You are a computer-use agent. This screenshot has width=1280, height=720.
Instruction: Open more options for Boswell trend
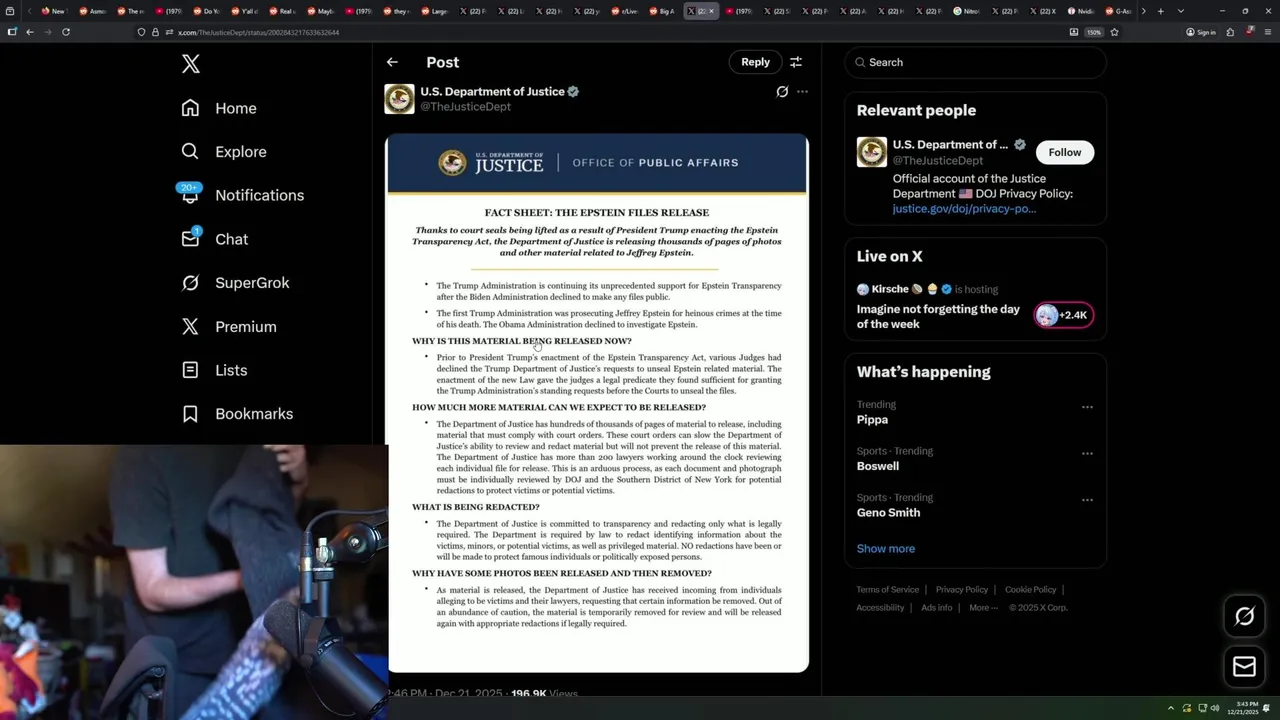coord(1087,453)
